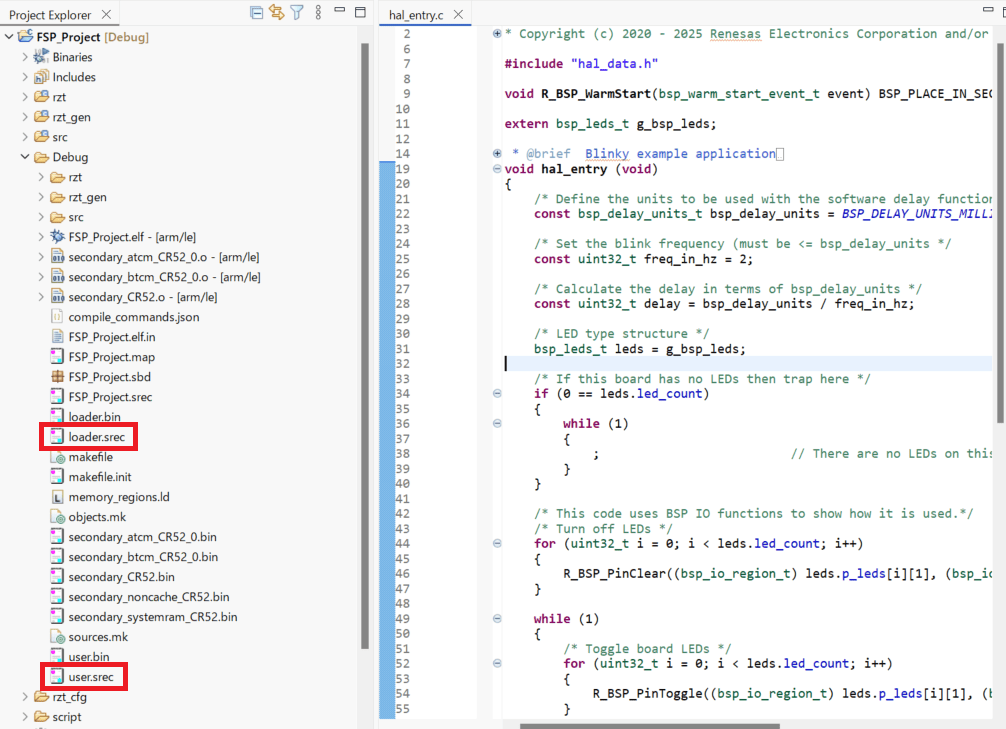Expand the folded copyright comment at line 2

[x=497, y=33]
